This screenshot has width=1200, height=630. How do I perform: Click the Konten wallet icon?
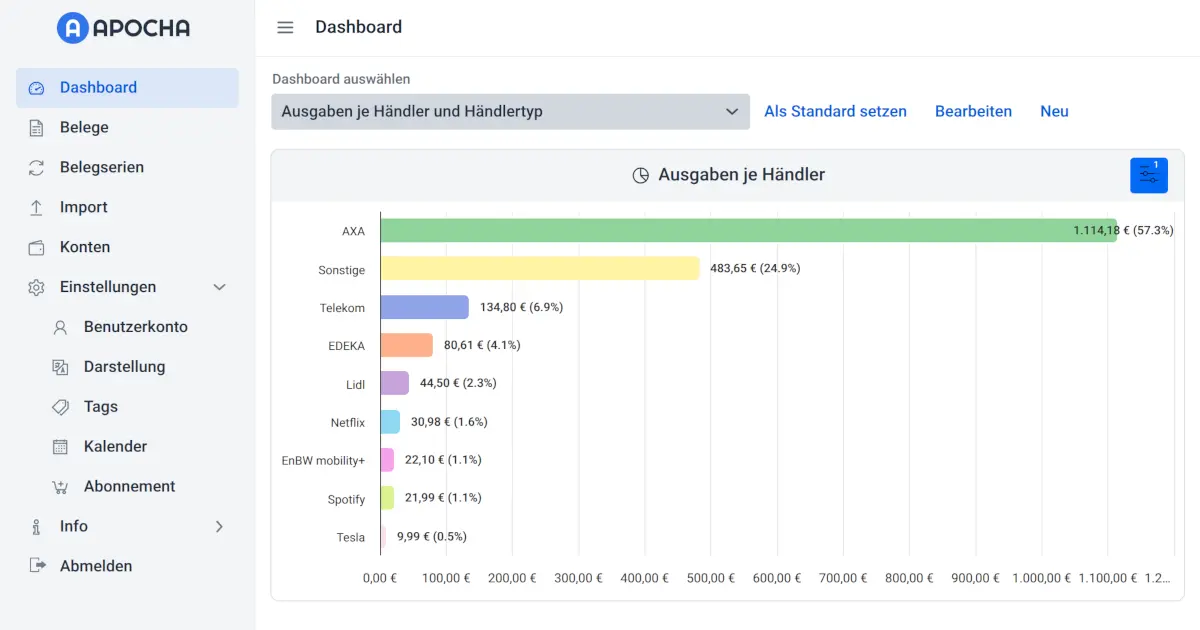37,248
